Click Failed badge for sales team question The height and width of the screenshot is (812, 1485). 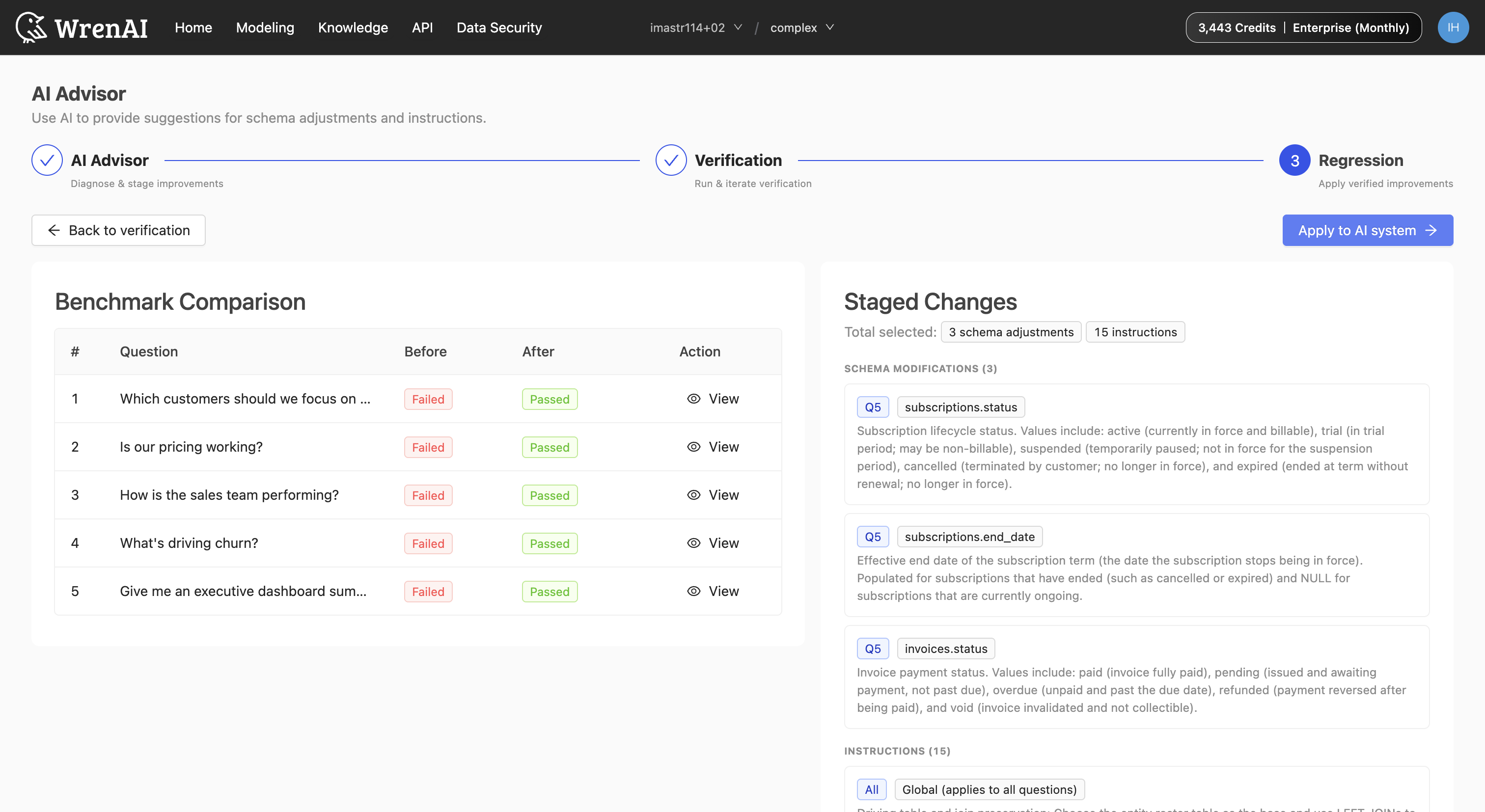(x=428, y=495)
